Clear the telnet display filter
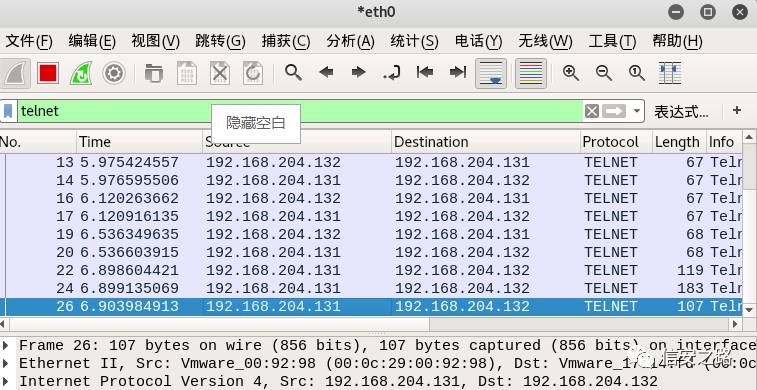Viewport: 757px width, 390px height. coord(592,111)
